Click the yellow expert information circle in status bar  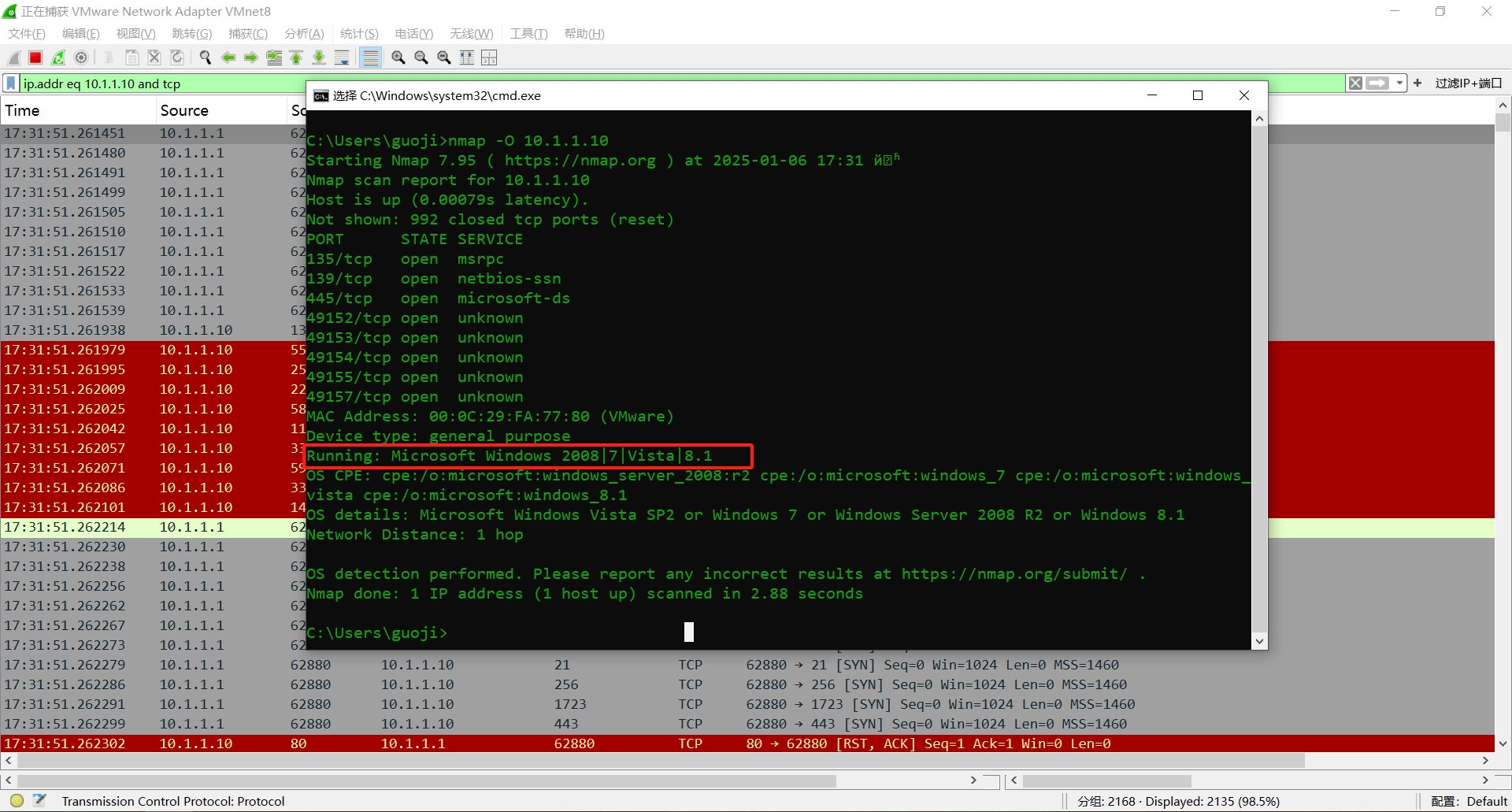click(17, 801)
